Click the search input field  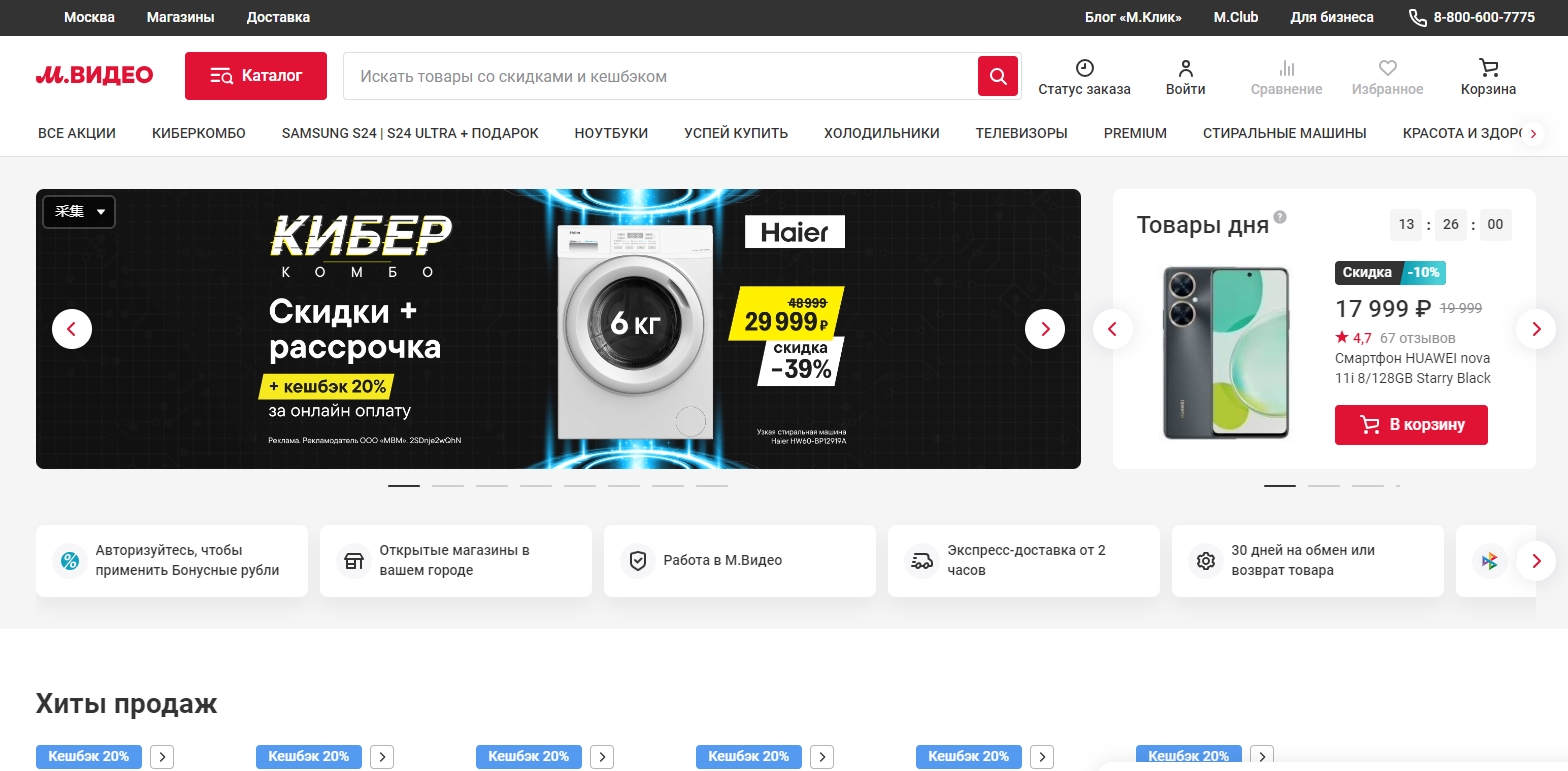pos(660,76)
